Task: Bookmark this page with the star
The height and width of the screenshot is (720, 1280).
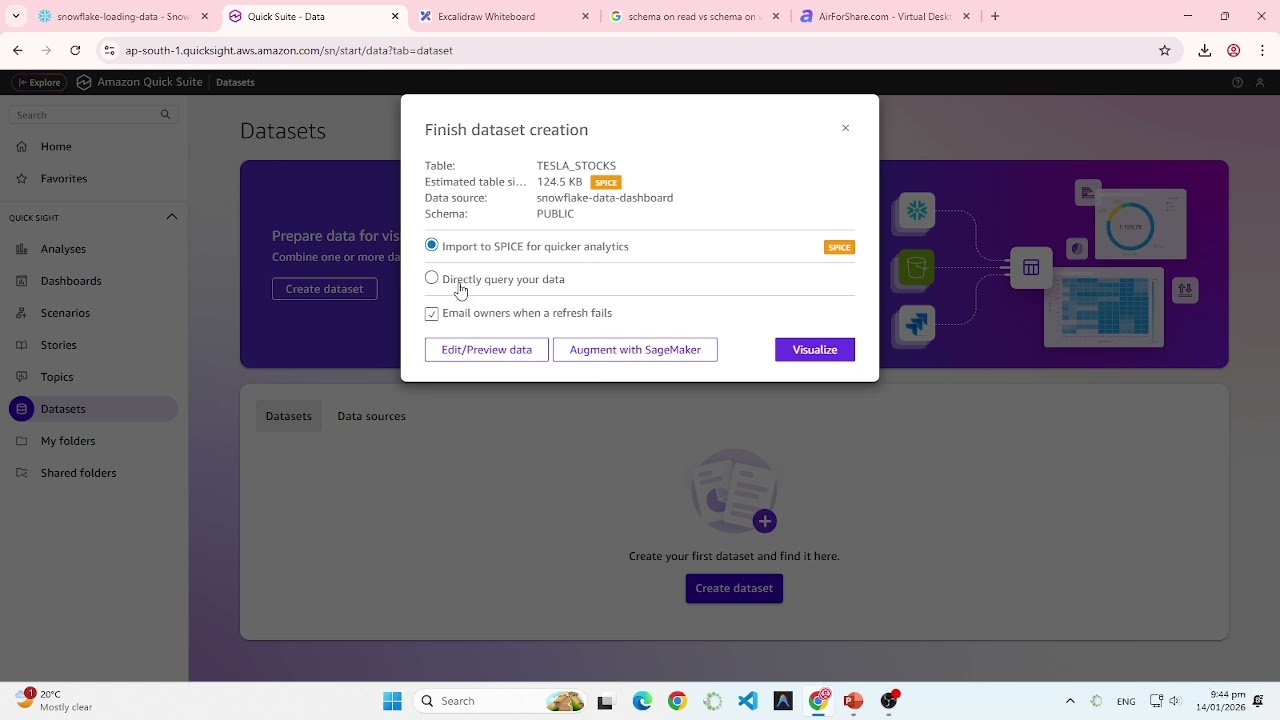Action: pyautogui.click(x=1164, y=51)
